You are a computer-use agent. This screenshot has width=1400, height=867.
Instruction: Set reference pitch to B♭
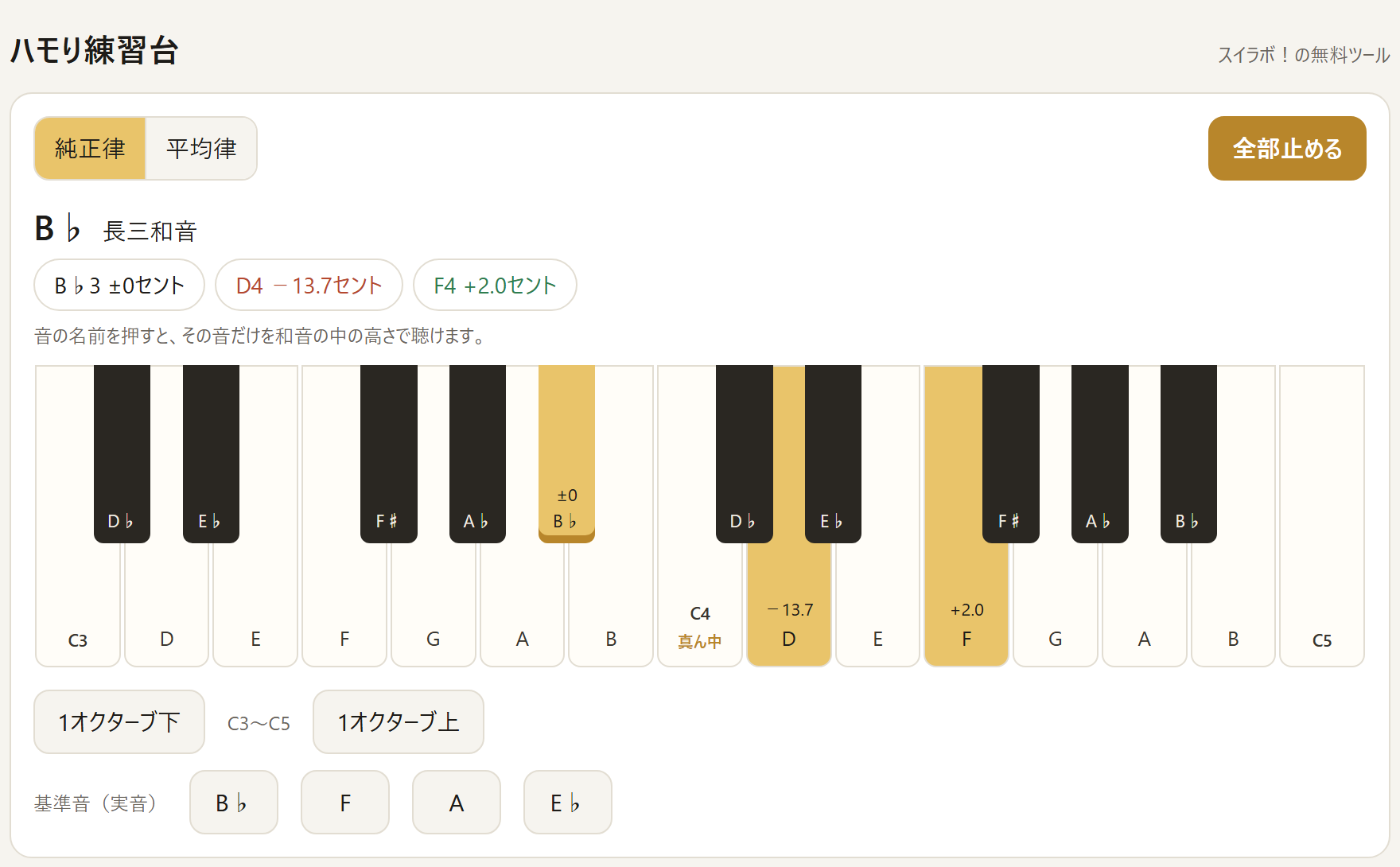(234, 802)
